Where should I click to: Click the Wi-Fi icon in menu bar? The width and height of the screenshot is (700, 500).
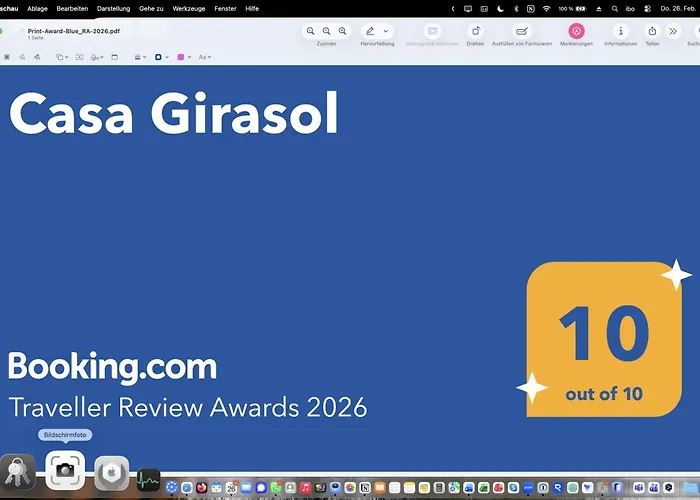pyautogui.click(x=546, y=8)
